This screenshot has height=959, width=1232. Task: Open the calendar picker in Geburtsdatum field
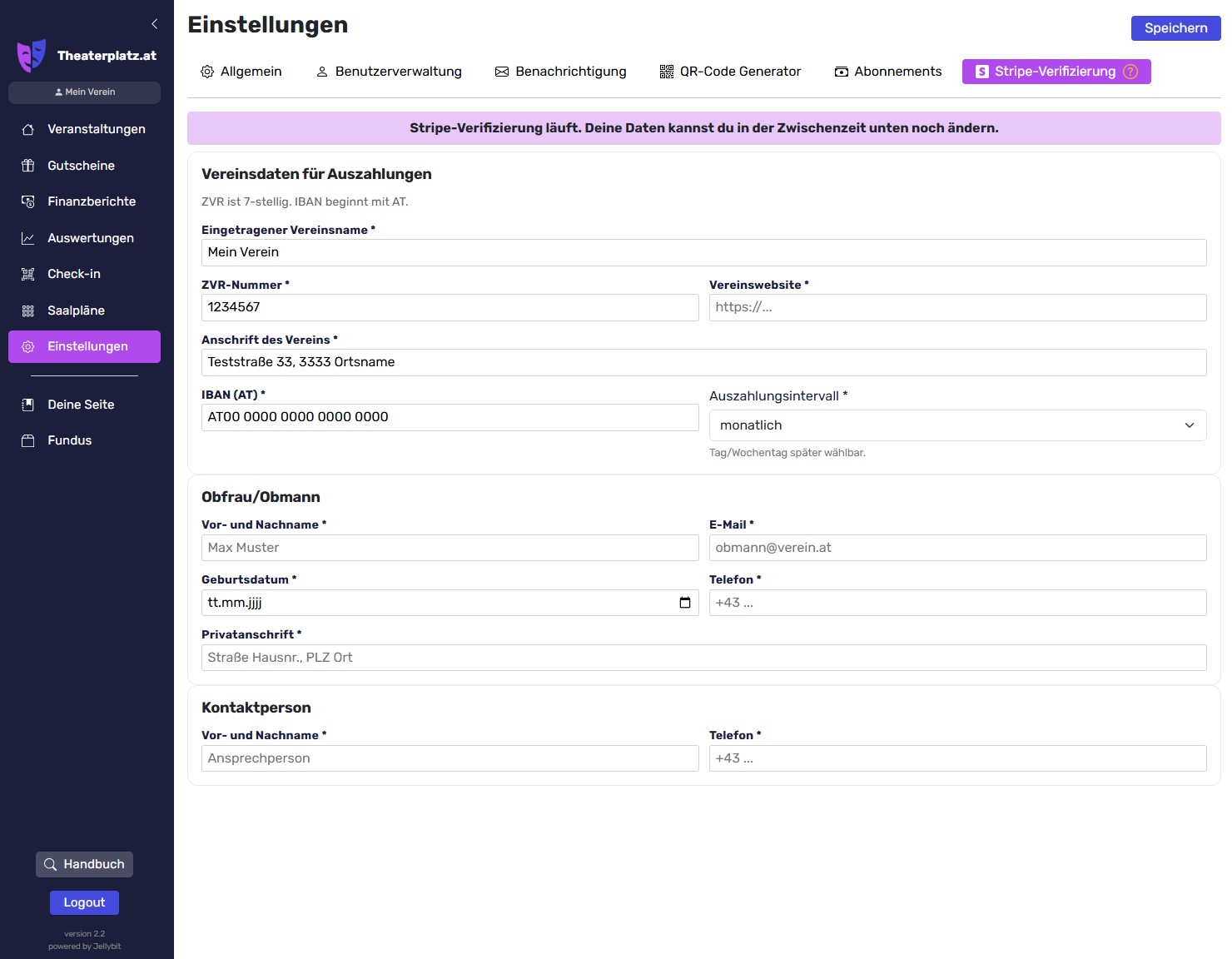pyautogui.click(x=684, y=603)
